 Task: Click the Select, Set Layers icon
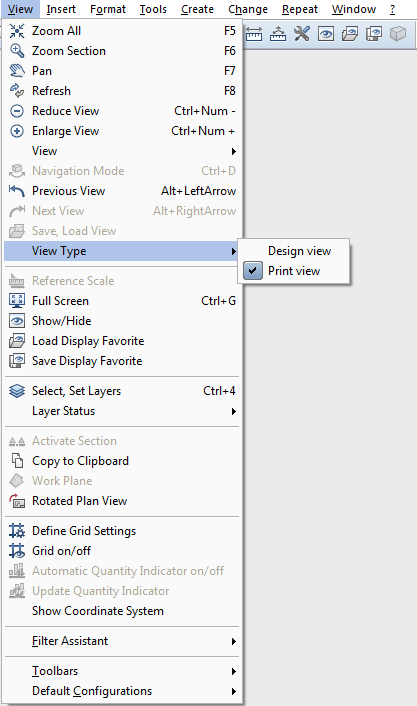[17, 391]
